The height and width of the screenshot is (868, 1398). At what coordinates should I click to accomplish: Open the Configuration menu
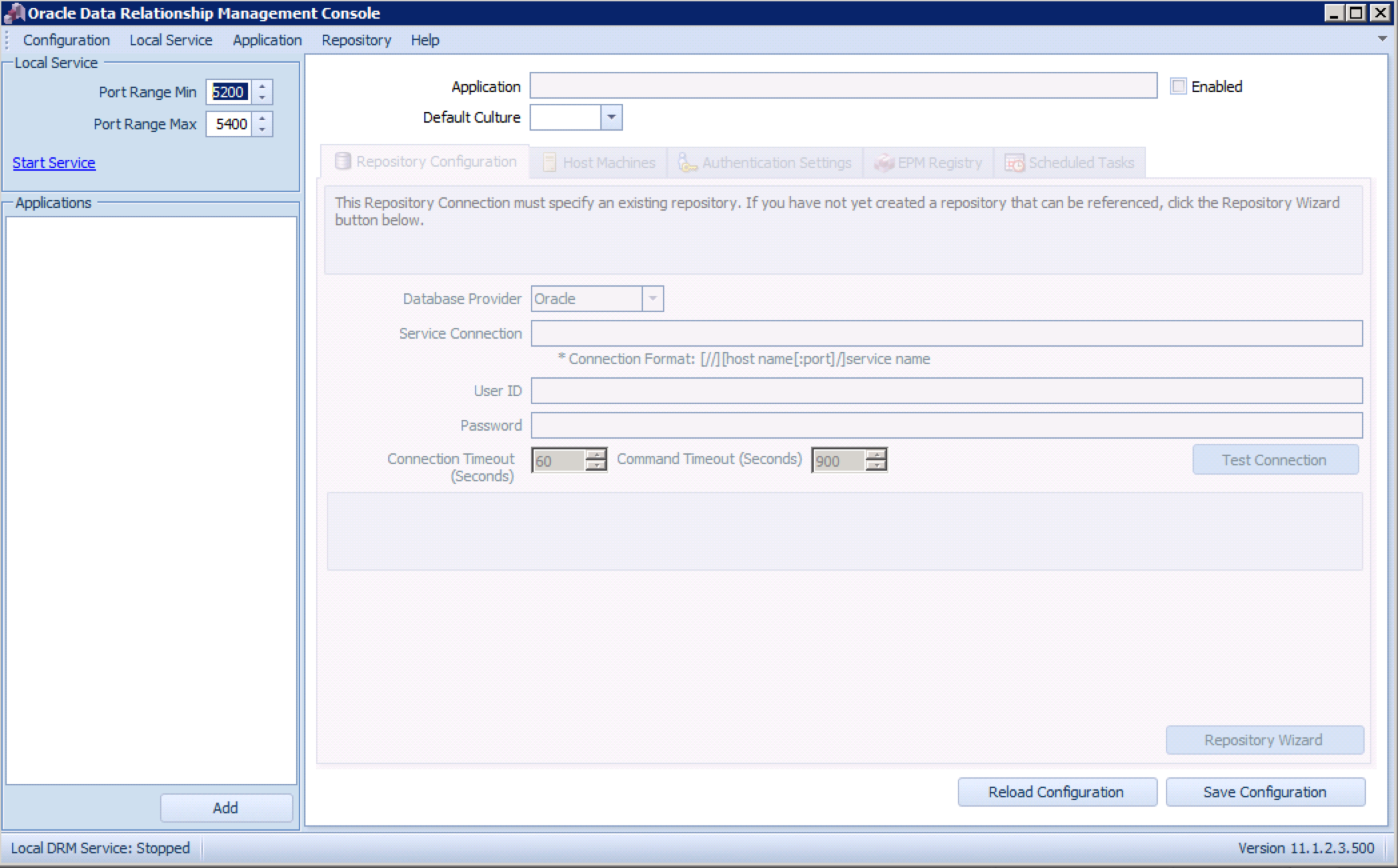coord(66,40)
